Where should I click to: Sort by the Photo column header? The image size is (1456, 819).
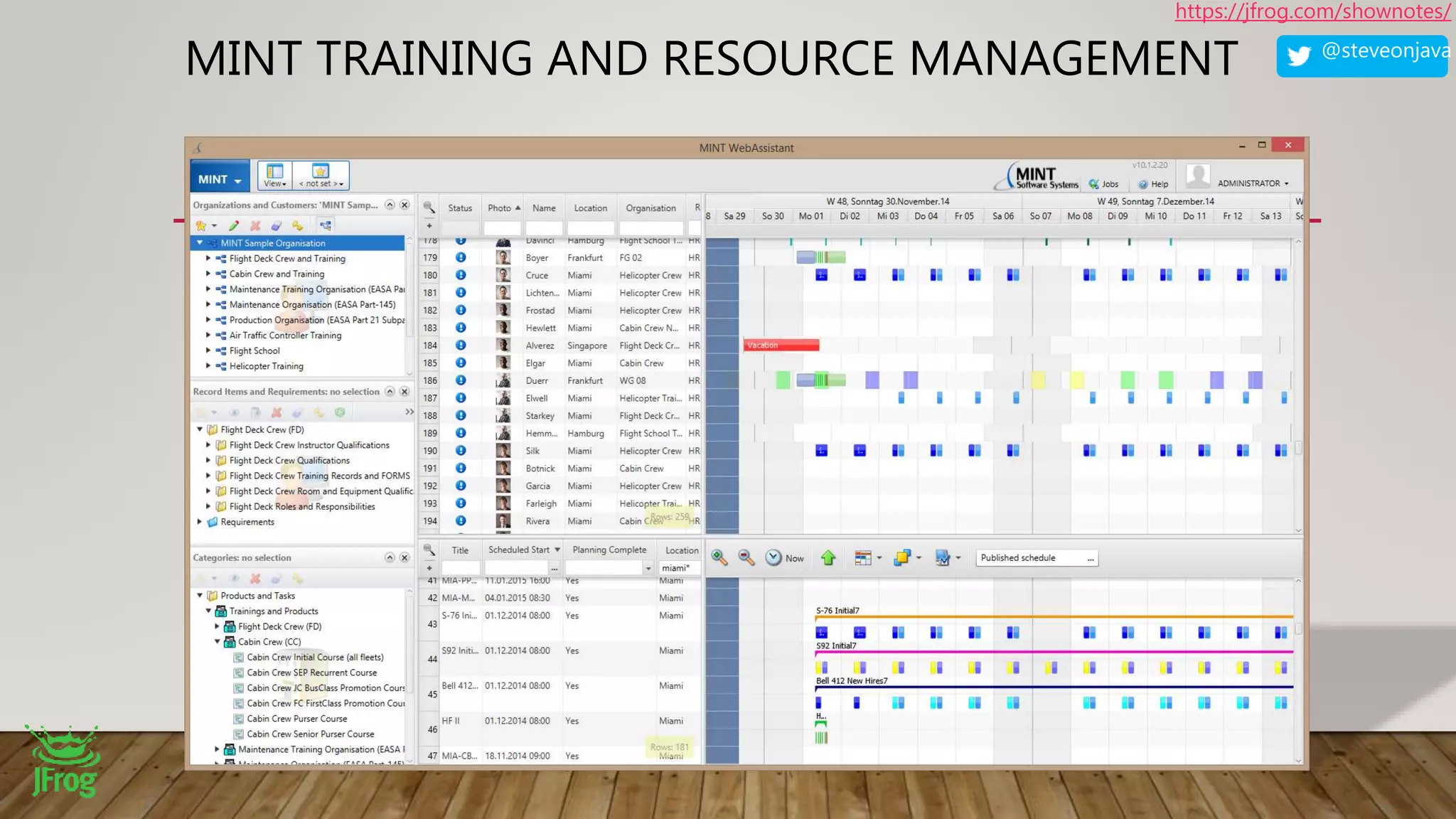503,208
